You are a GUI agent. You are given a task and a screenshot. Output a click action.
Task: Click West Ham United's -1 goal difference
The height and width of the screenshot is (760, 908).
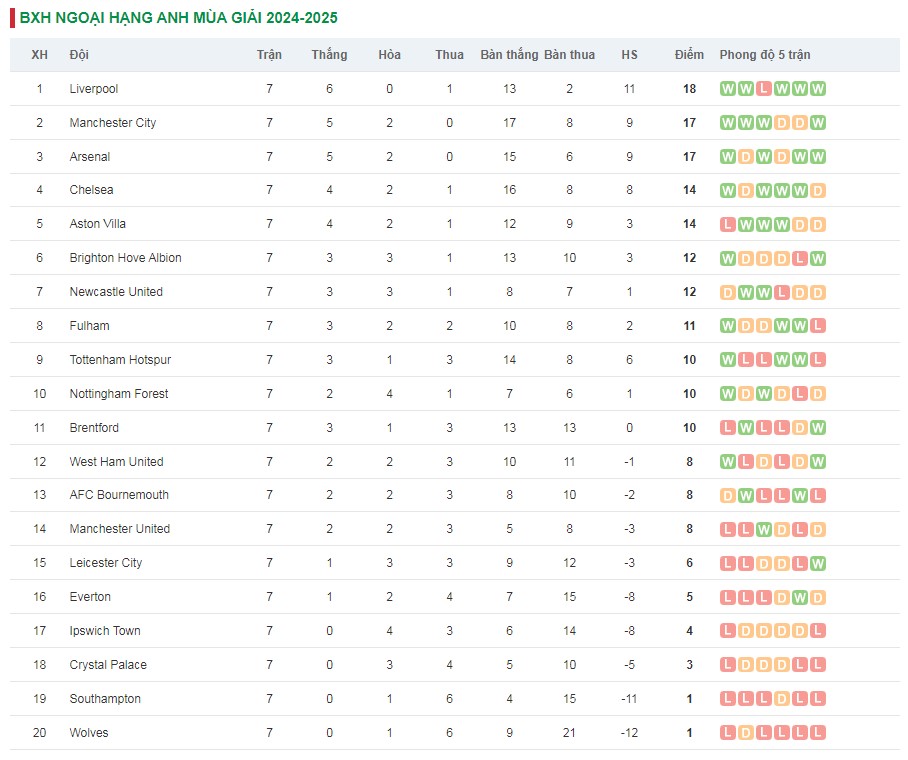point(629,462)
